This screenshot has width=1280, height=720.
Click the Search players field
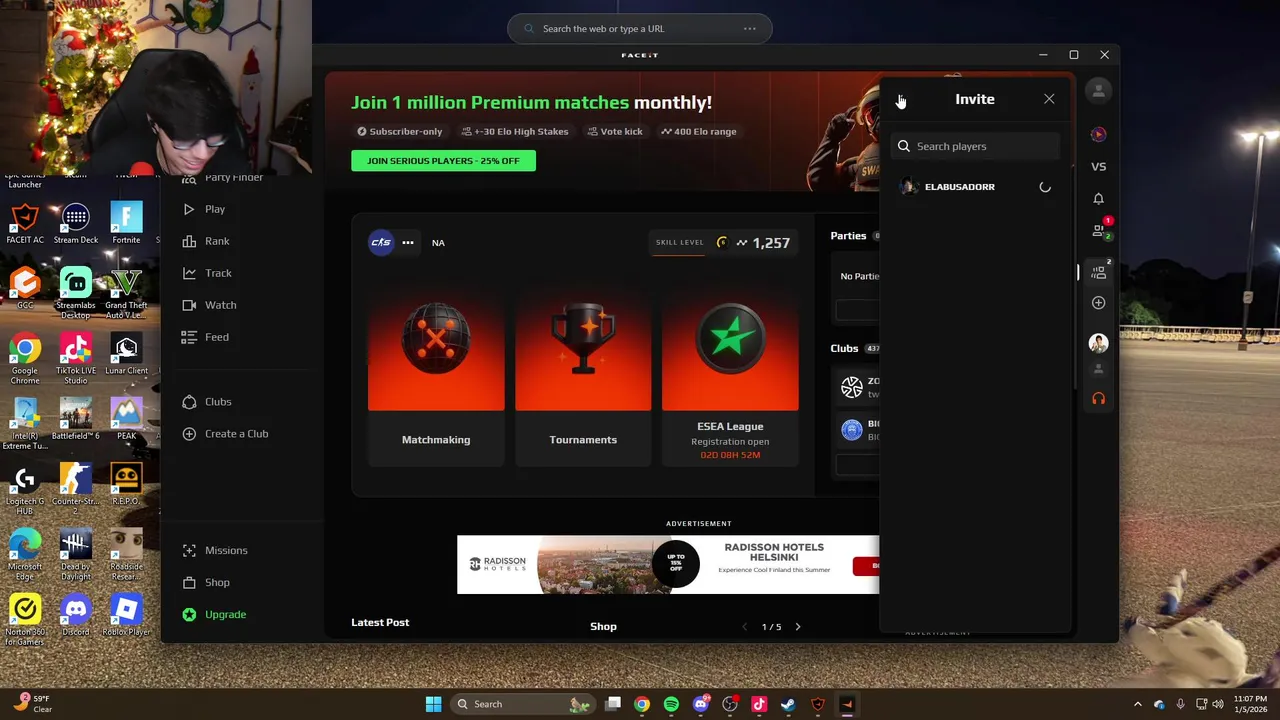click(x=975, y=146)
